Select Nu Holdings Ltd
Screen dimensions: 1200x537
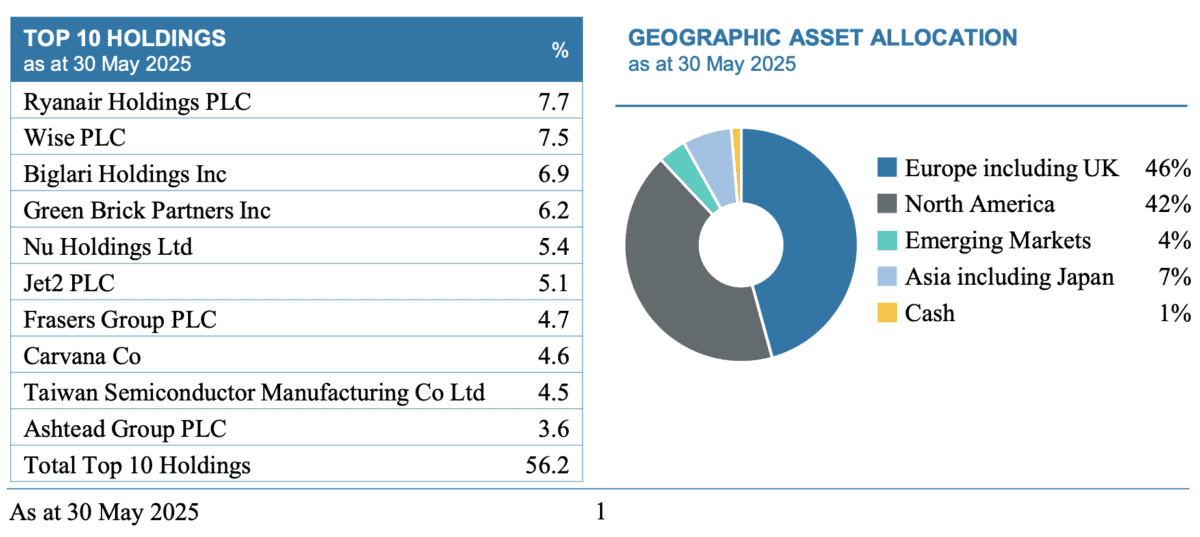(x=108, y=247)
